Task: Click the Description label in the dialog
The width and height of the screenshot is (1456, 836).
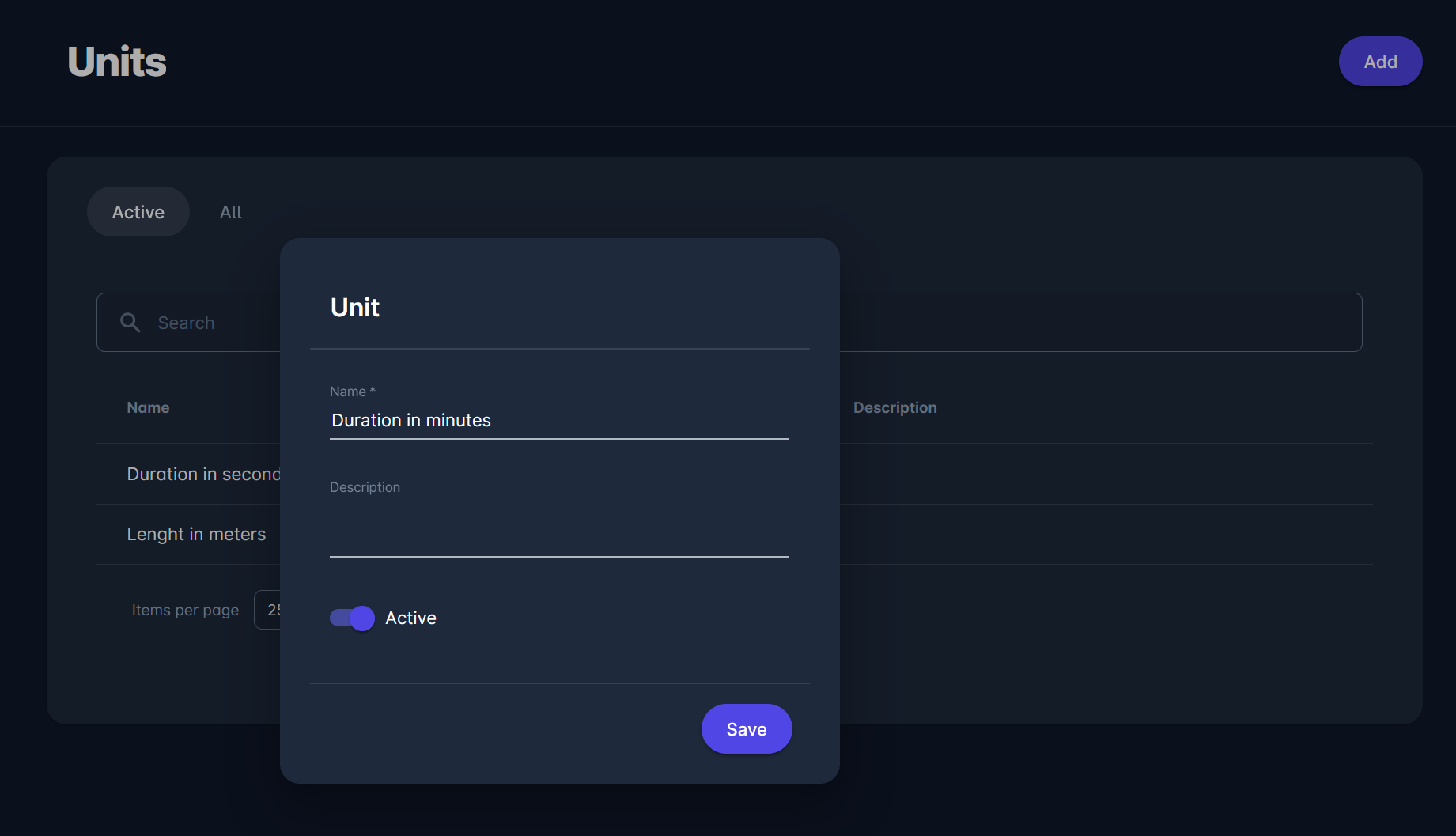Action: pos(365,487)
